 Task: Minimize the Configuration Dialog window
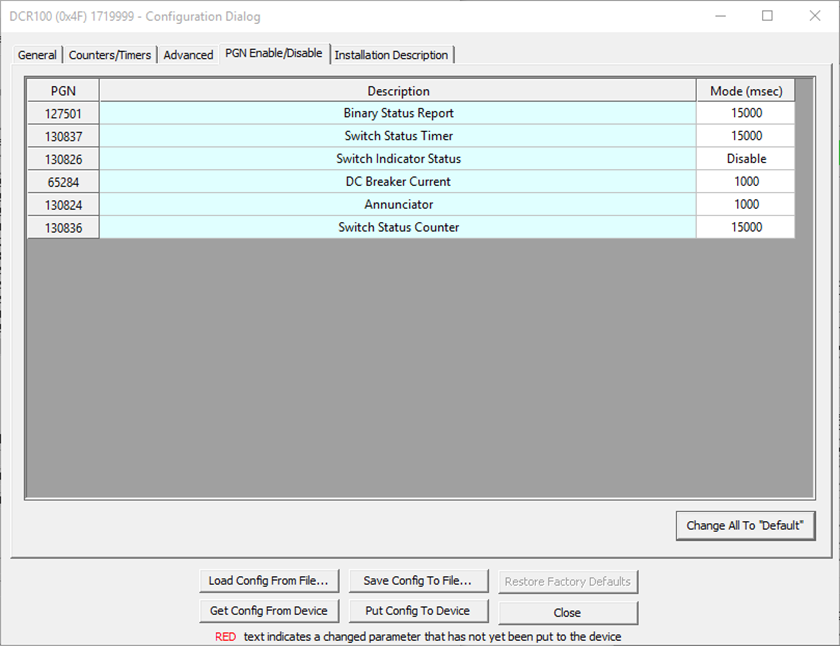tap(721, 16)
